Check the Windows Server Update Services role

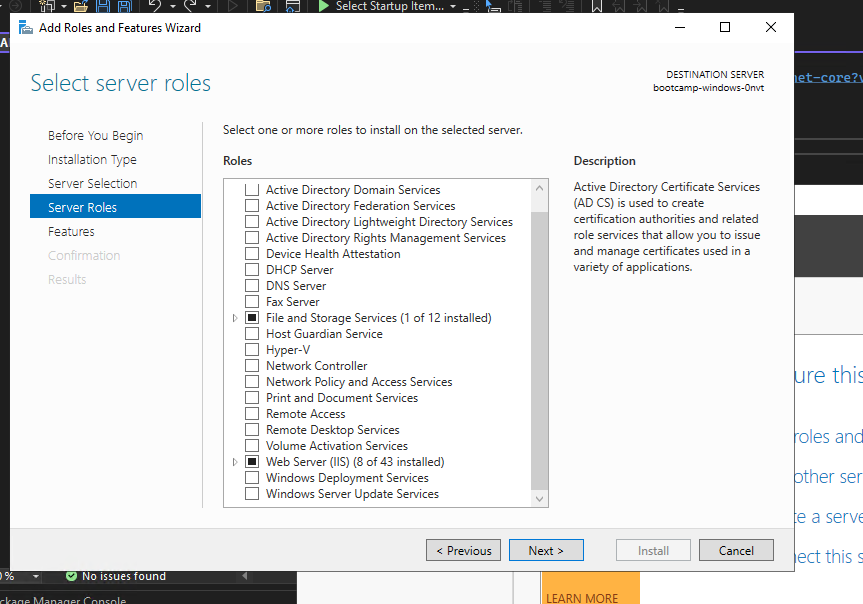[x=252, y=493]
